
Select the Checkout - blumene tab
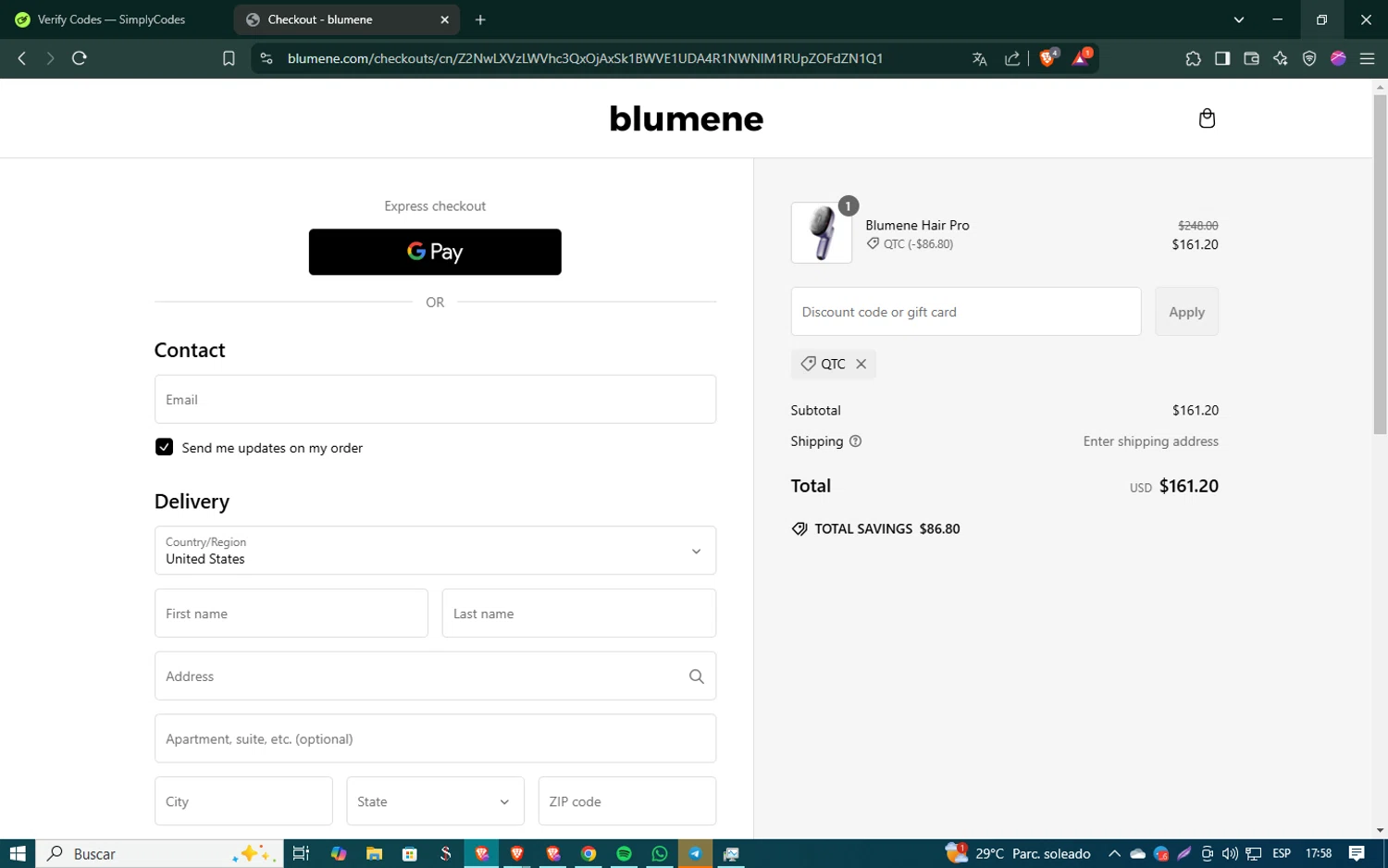347,19
